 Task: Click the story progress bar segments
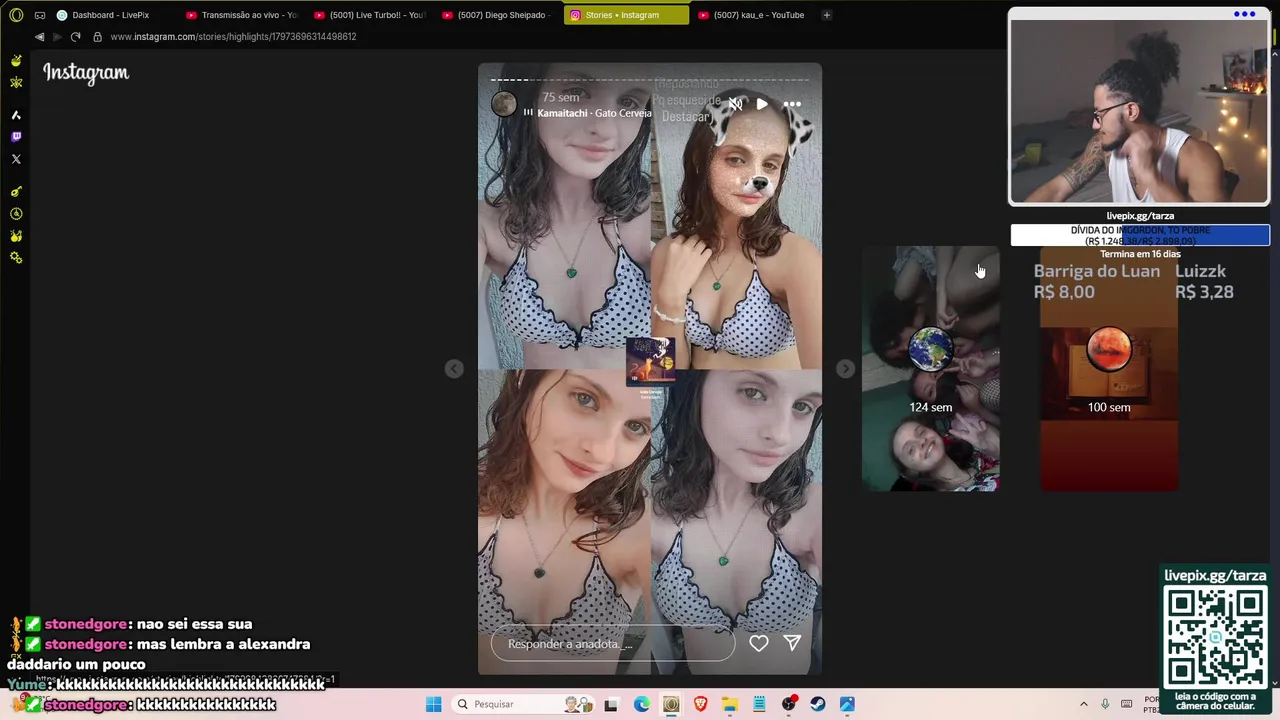tap(650, 79)
